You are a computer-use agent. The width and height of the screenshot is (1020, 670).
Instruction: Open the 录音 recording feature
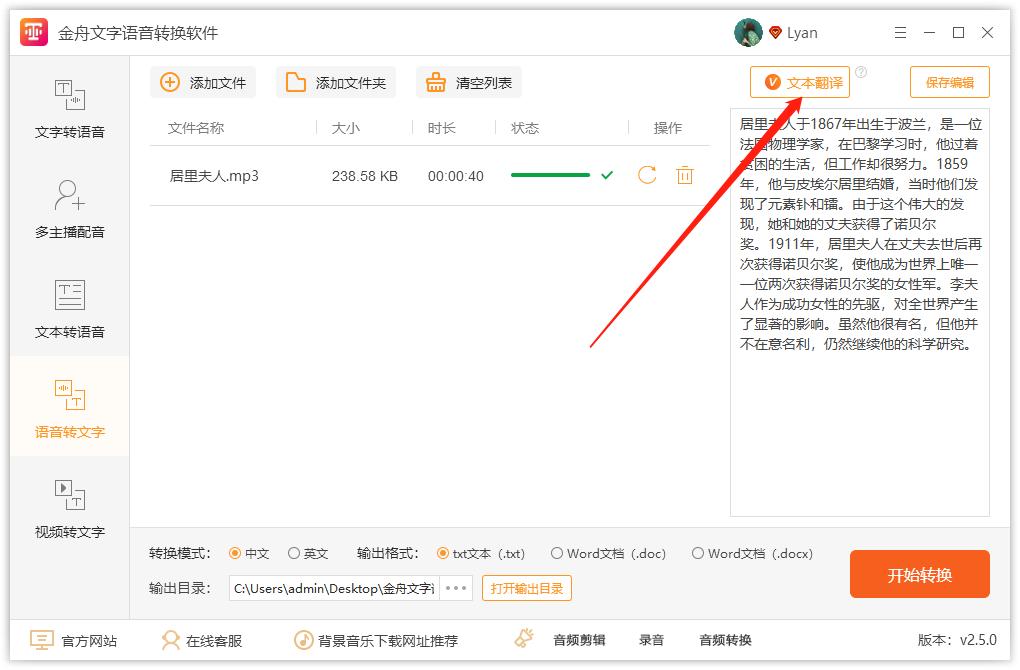[651, 640]
